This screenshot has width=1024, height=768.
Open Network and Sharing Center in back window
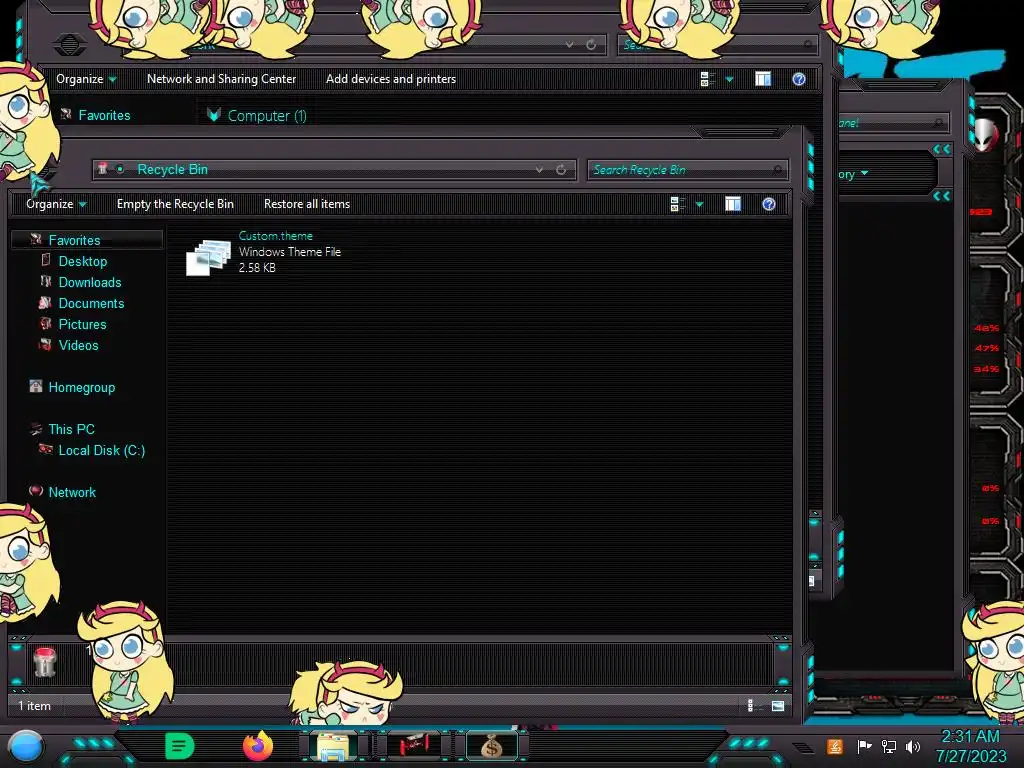[x=221, y=79]
